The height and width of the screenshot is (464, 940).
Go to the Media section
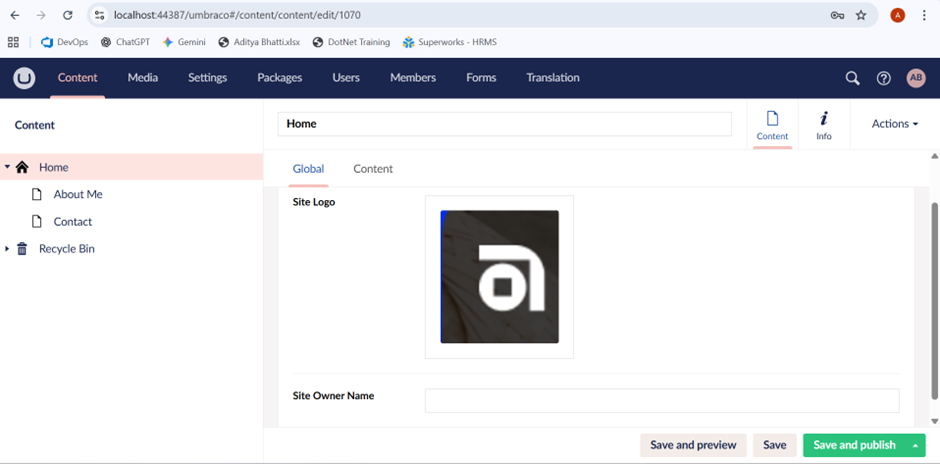coord(143,78)
